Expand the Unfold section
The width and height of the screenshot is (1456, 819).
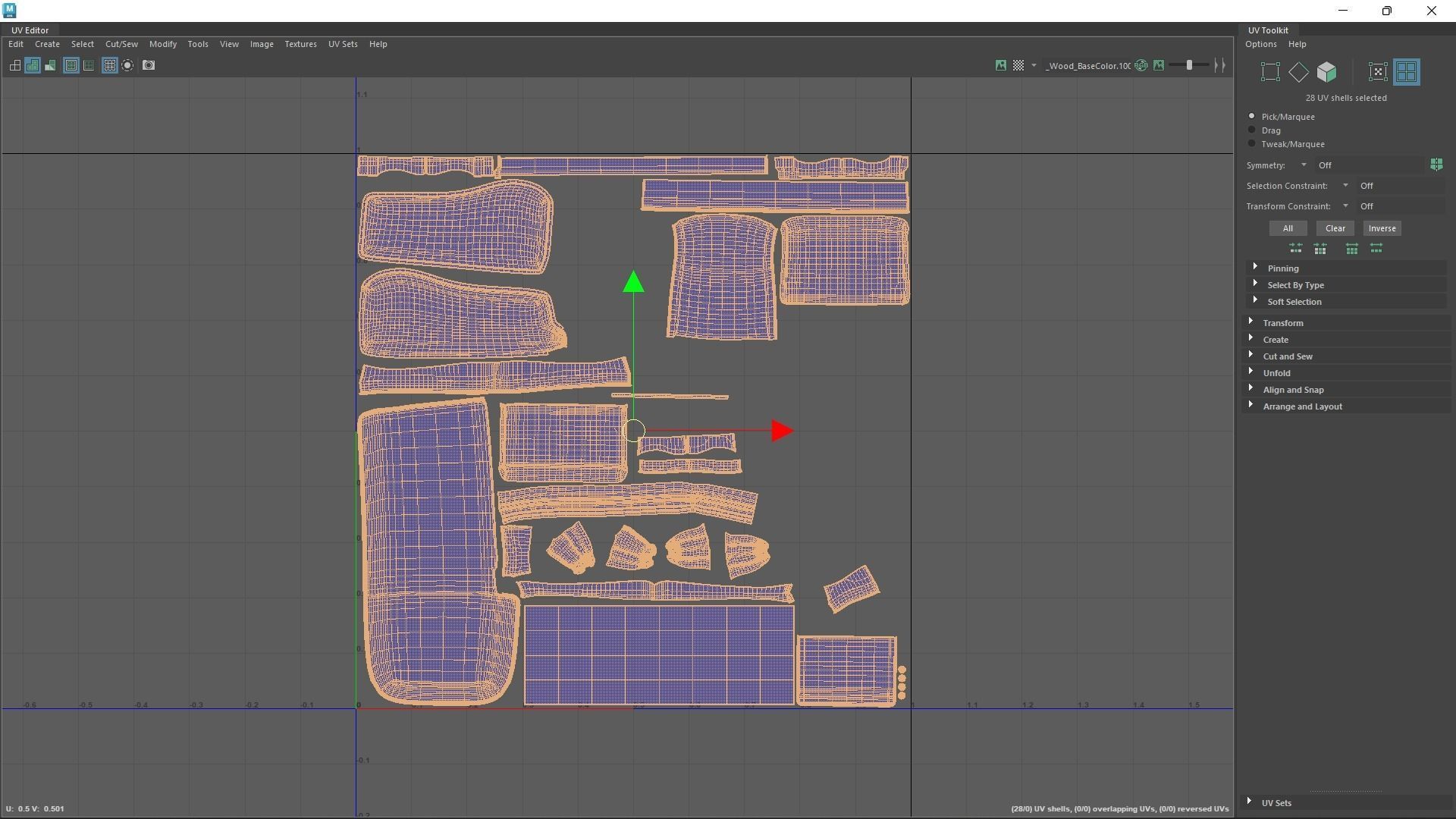[x=1276, y=373]
